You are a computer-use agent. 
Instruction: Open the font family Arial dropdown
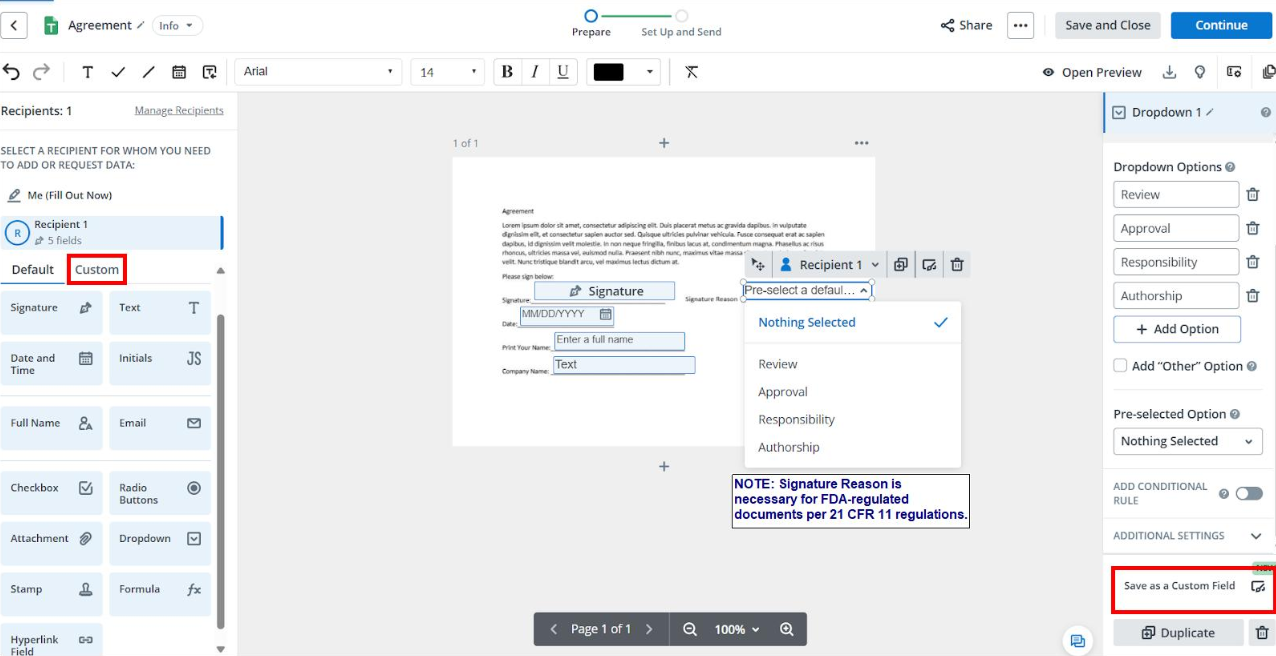318,72
